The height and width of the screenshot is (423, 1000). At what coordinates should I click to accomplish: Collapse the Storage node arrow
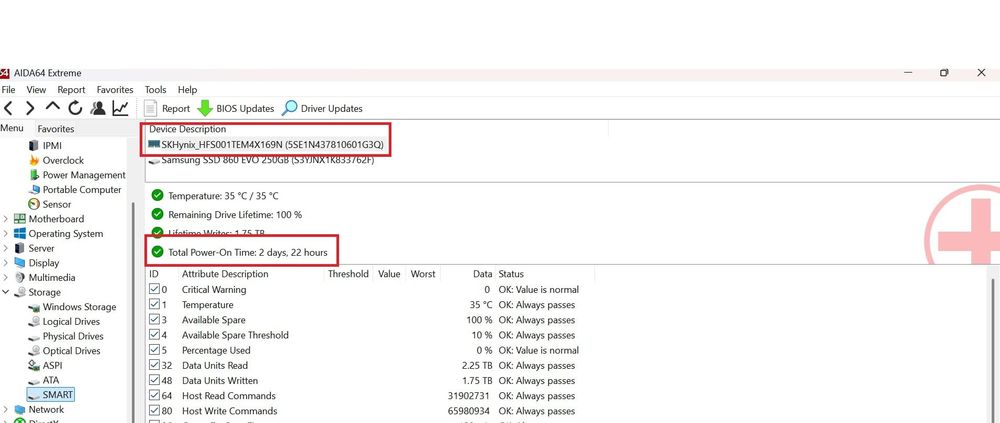point(6,292)
